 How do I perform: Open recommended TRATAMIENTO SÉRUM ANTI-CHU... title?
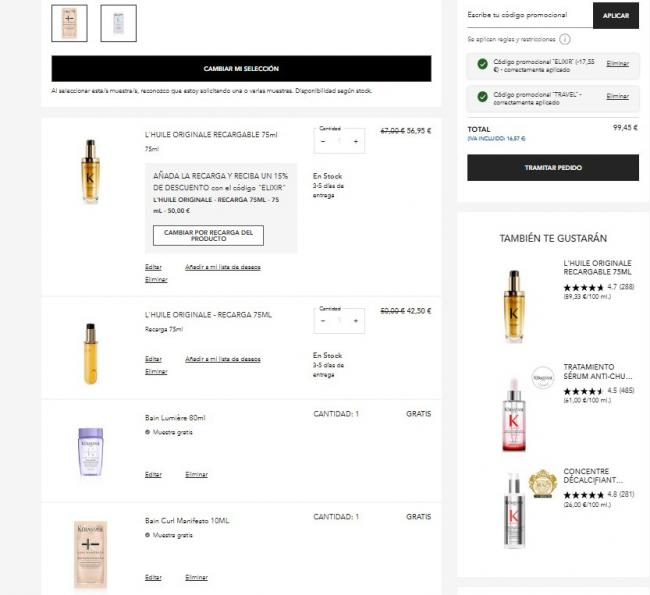(x=597, y=372)
